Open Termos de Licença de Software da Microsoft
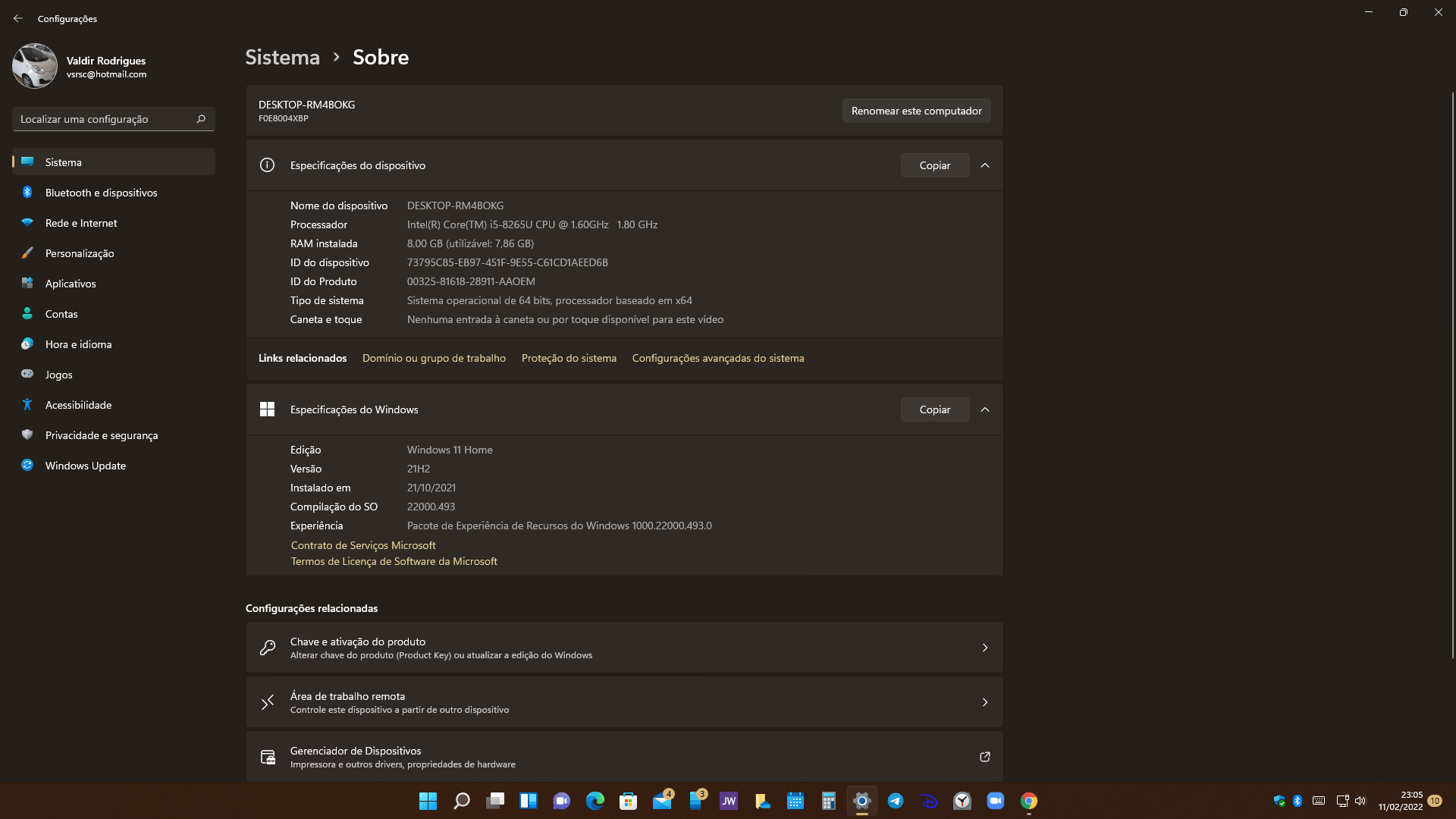 [394, 561]
